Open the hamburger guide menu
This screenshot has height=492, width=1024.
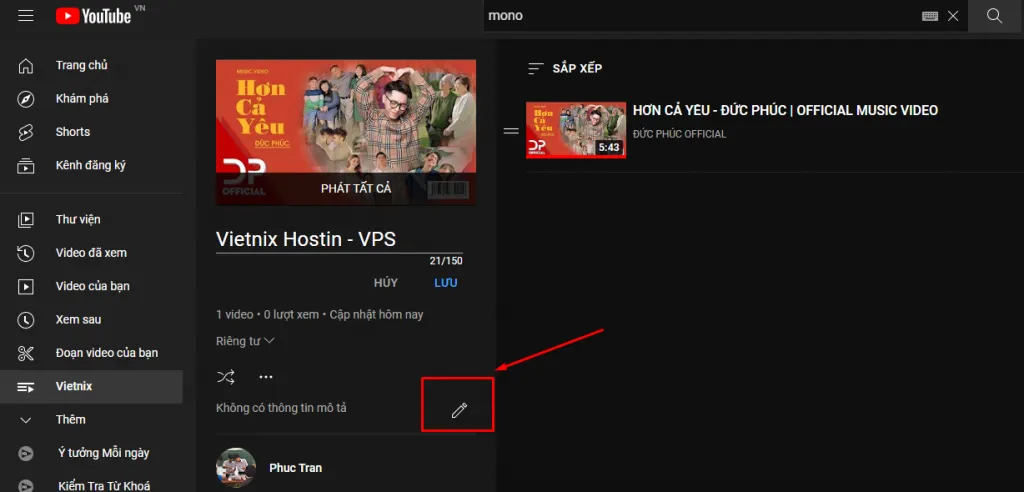(x=25, y=16)
